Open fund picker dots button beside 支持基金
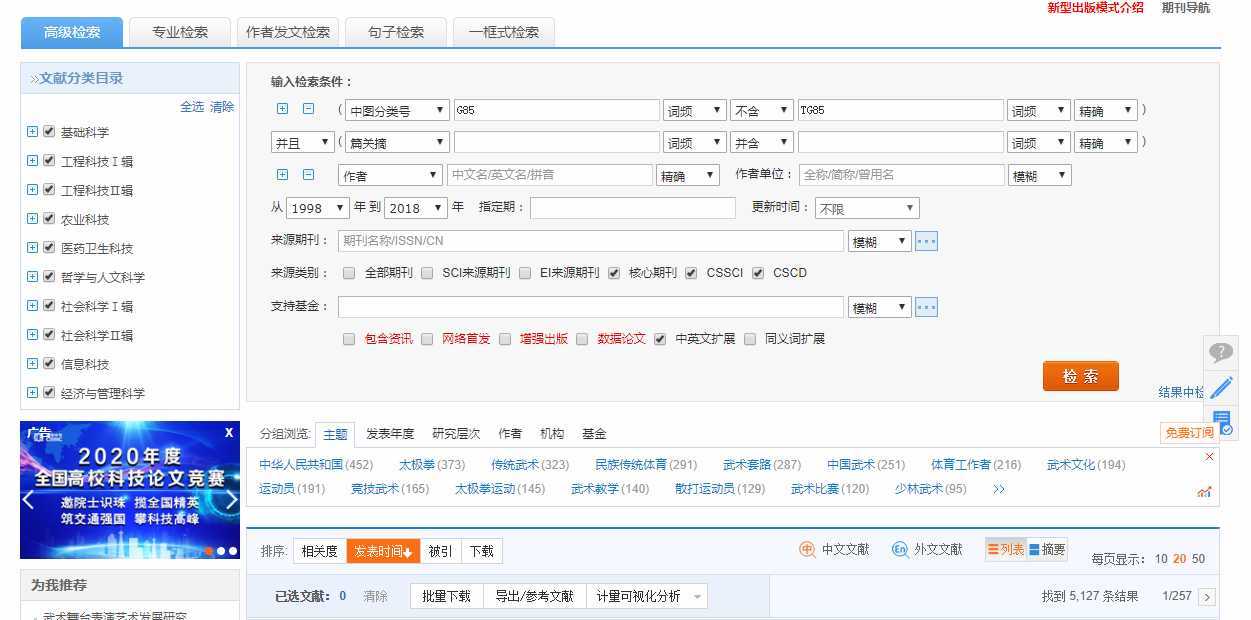Image resolution: width=1251 pixels, height=620 pixels. point(926,307)
